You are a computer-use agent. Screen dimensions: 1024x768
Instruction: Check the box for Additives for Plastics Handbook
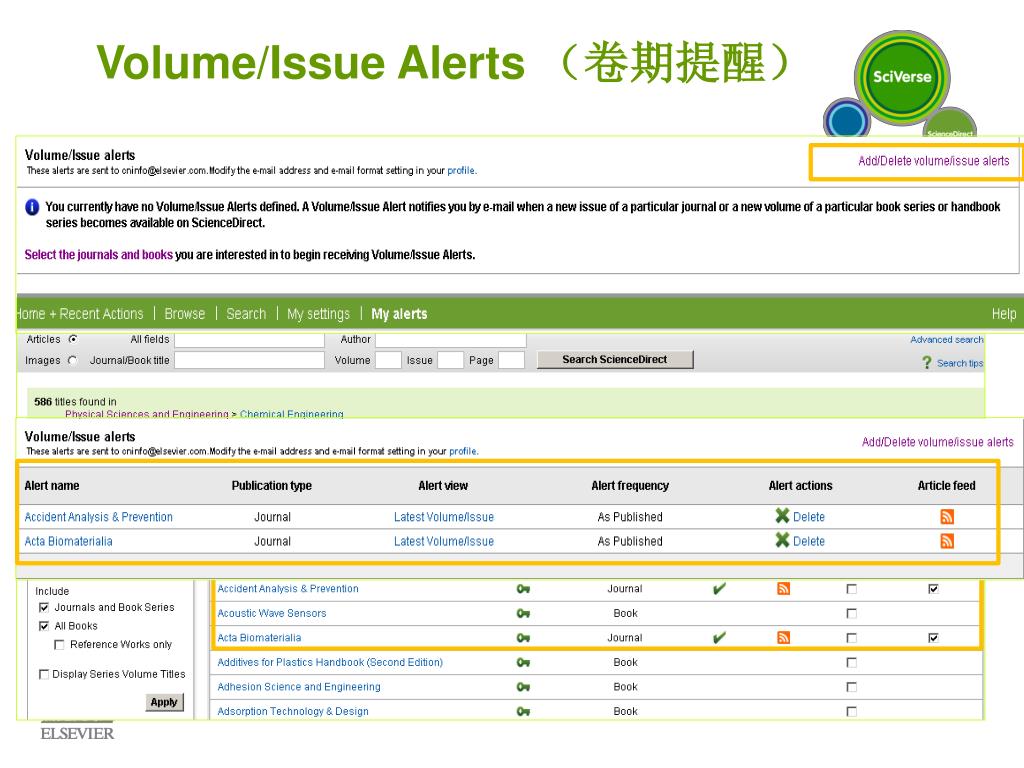pos(852,662)
